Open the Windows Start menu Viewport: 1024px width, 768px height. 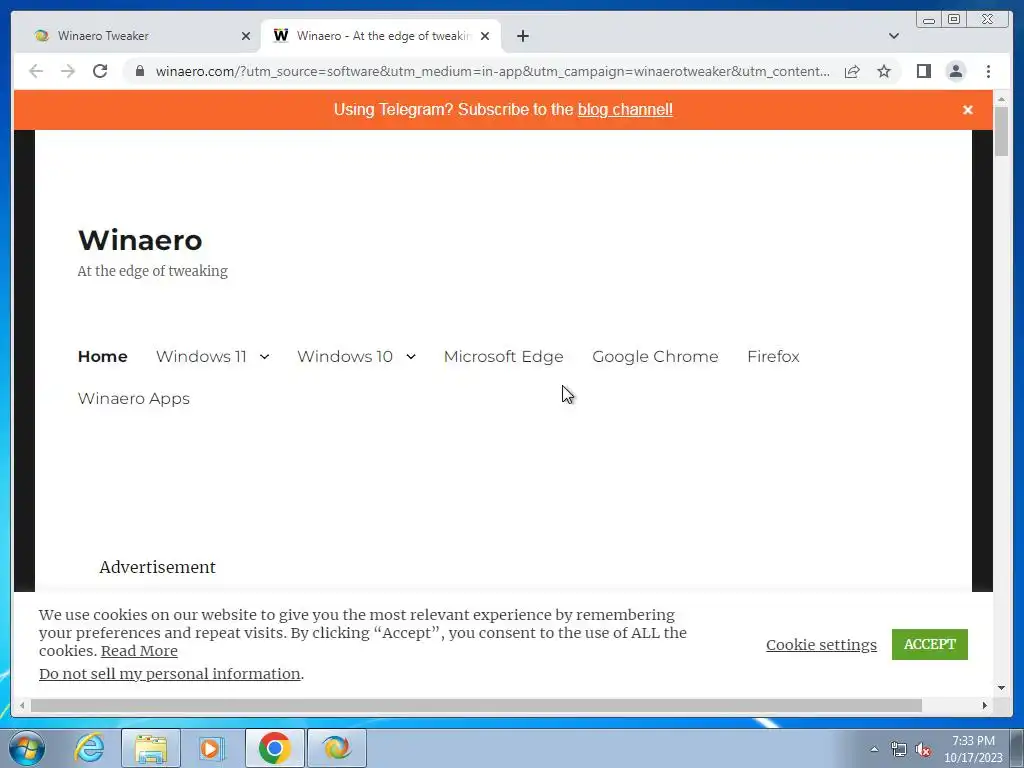click(27, 748)
